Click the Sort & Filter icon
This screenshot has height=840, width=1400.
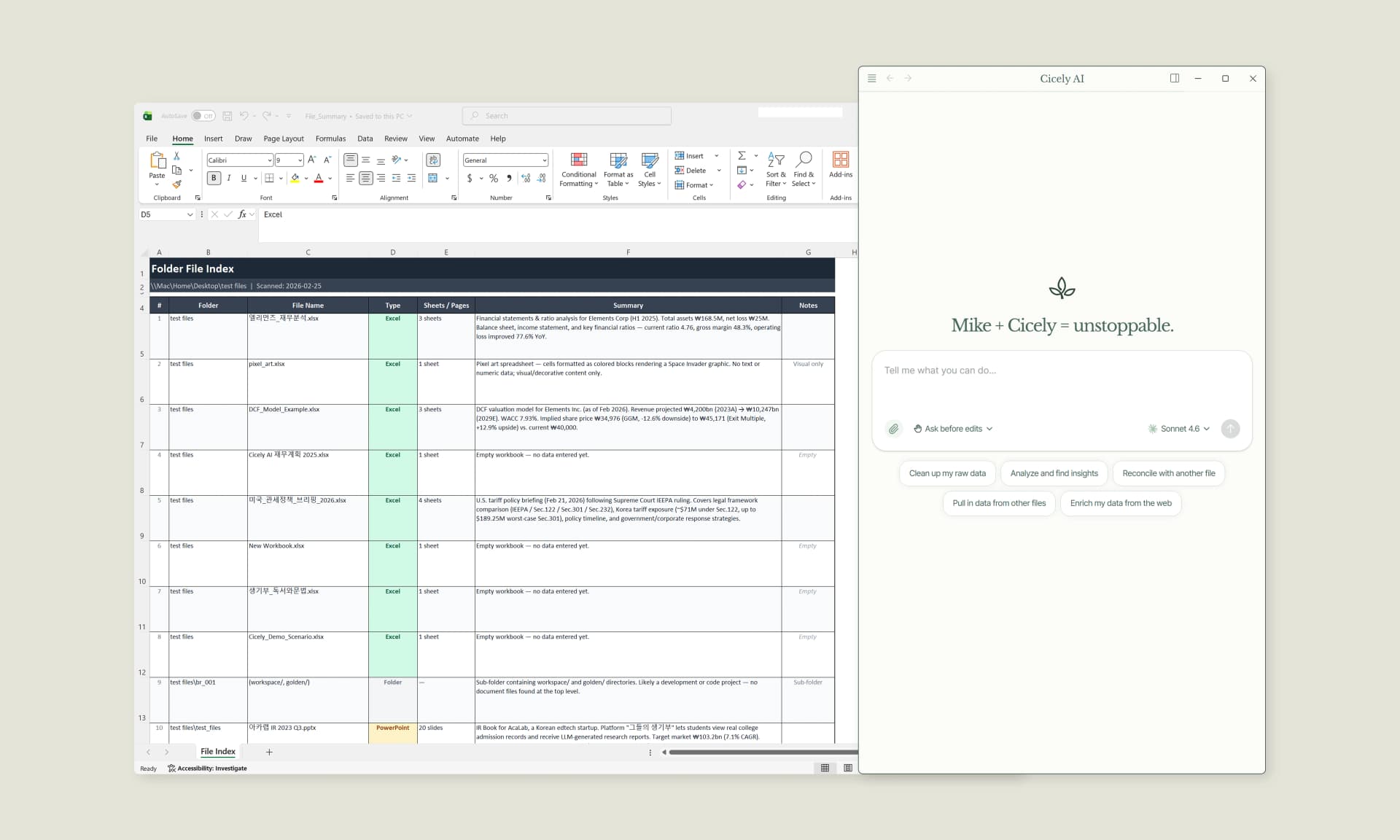click(x=775, y=170)
